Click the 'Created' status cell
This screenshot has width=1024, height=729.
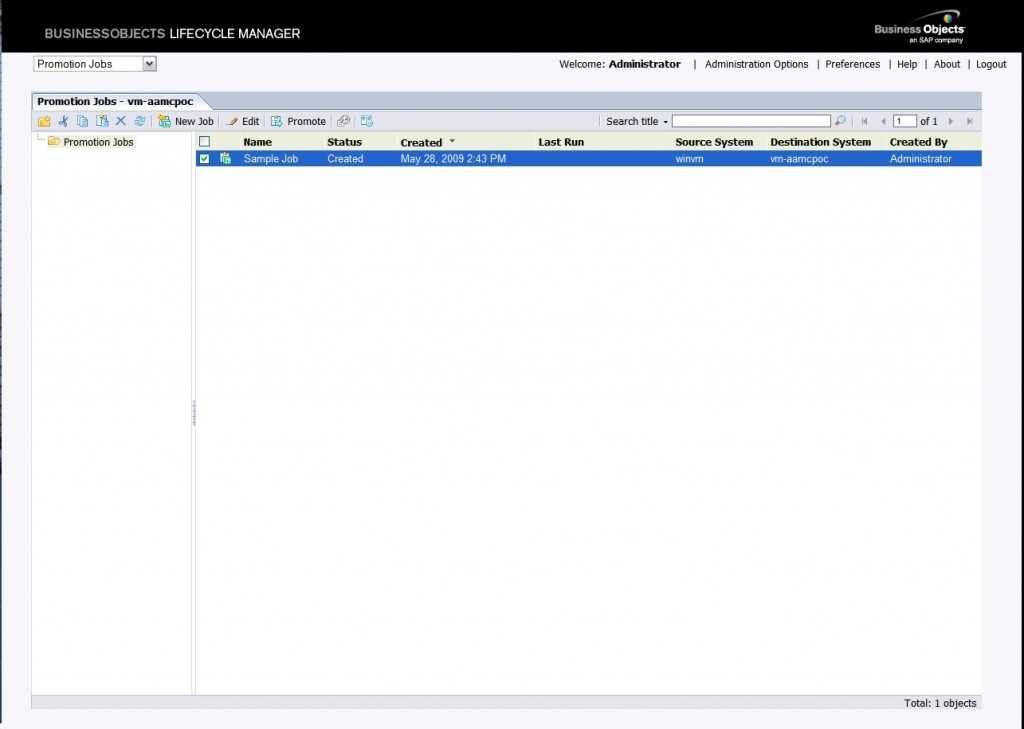pyautogui.click(x=345, y=159)
